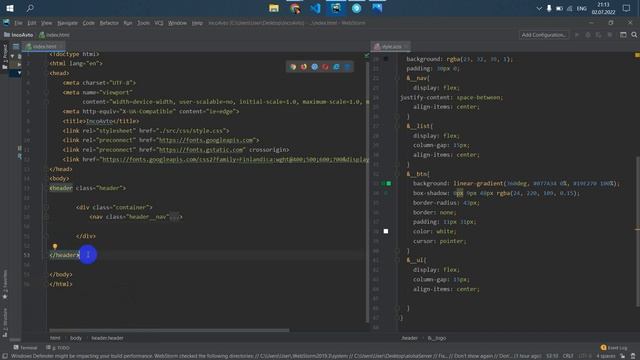Open preview in Safari browser icon
640x360 pixels.
click(314, 67)
